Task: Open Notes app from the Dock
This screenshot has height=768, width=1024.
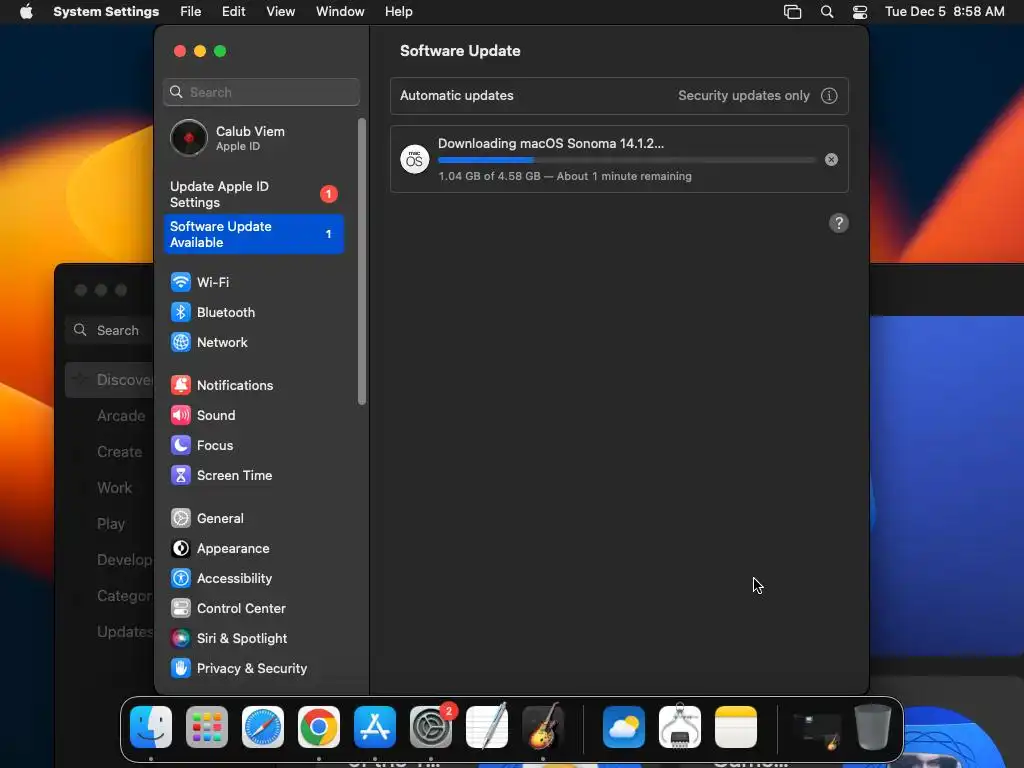Action: click(x=736, y=727)
